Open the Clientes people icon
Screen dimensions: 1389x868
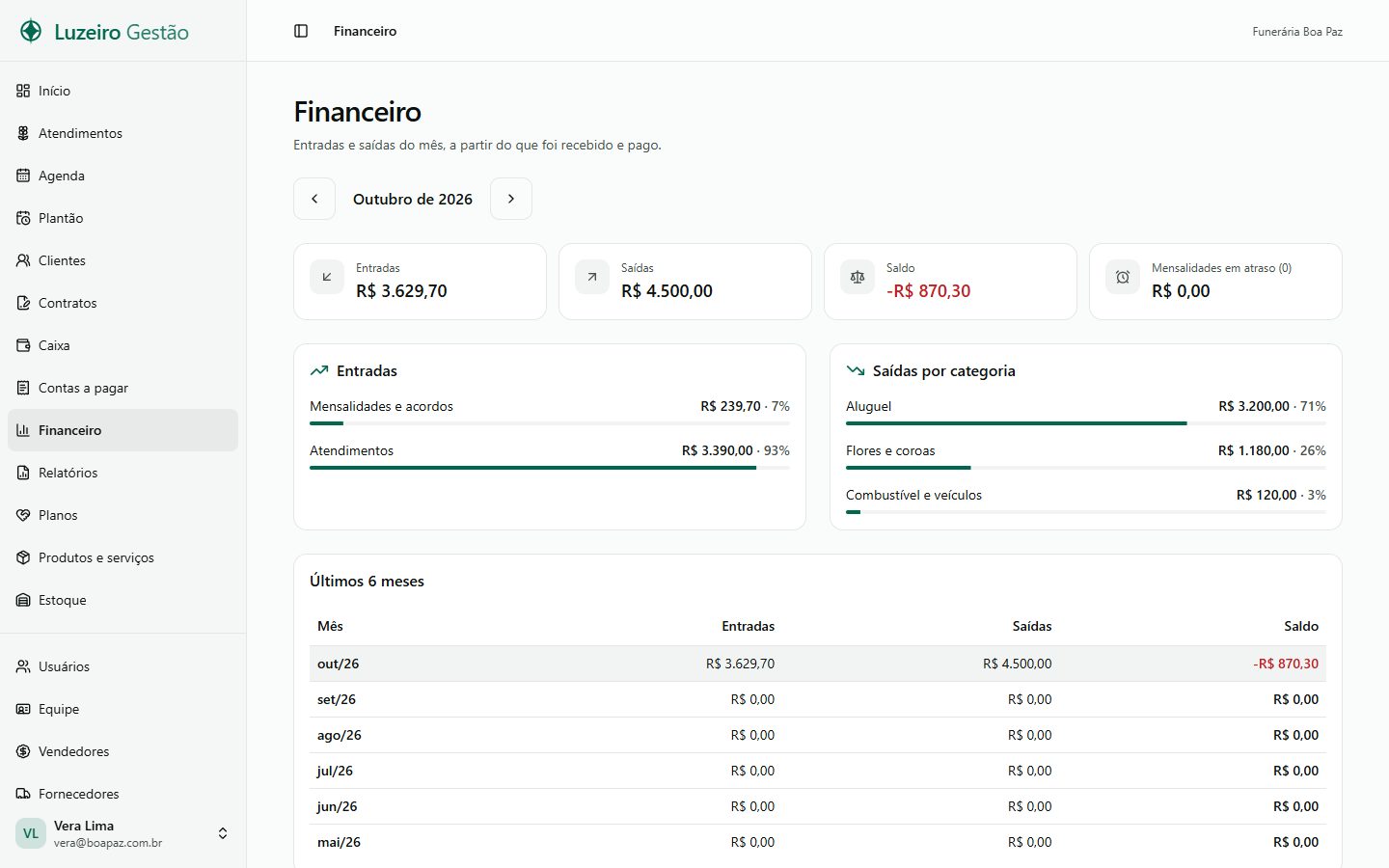23,260
